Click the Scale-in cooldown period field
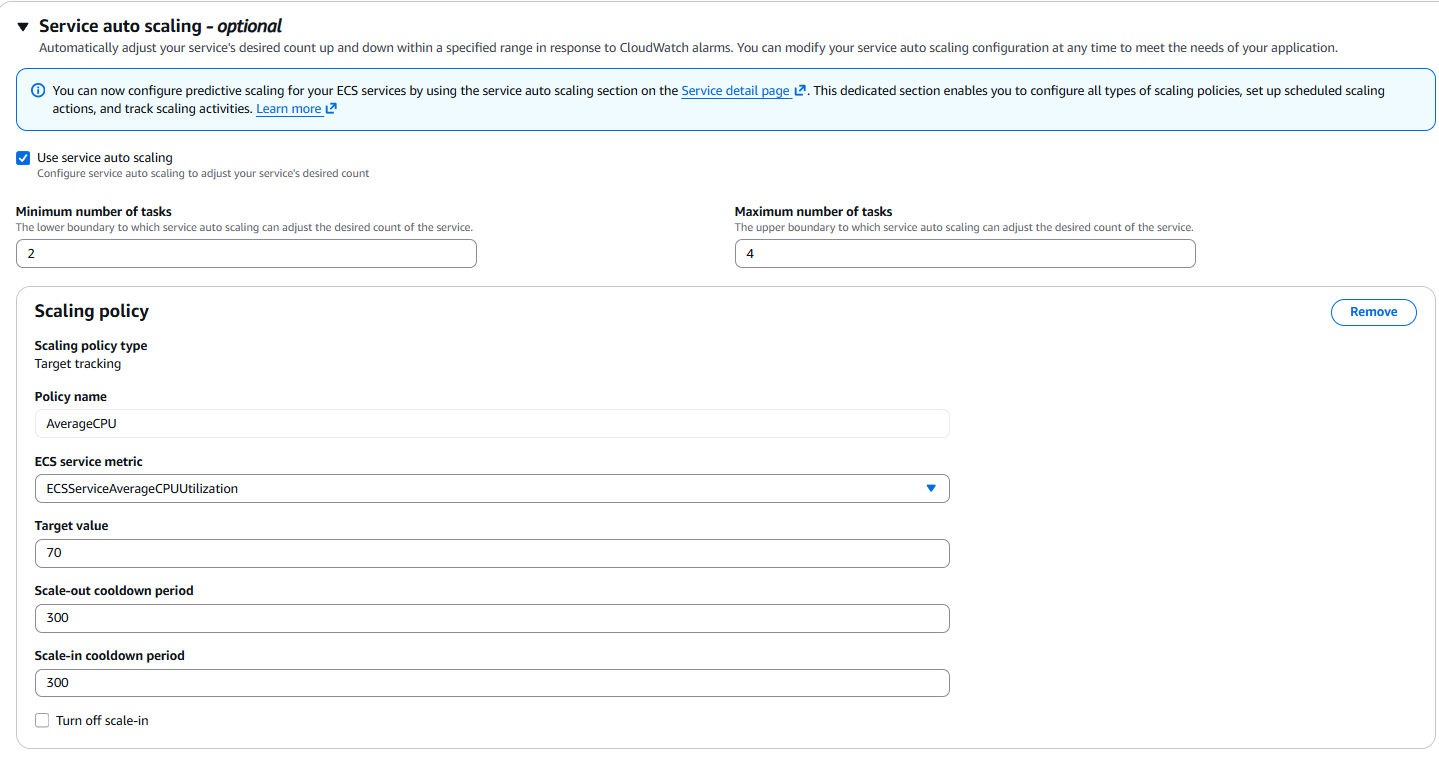Viewport: 1439px width, 762px height. (x=491, y=683)
